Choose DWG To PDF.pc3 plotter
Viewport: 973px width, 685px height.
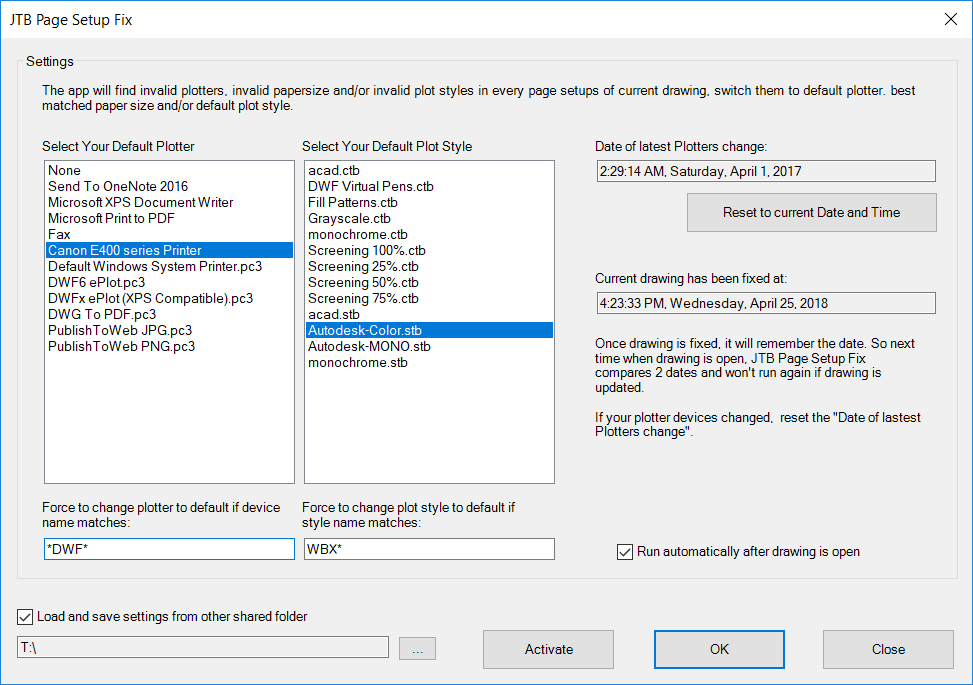pyautogui.click(x=102, y=314)
